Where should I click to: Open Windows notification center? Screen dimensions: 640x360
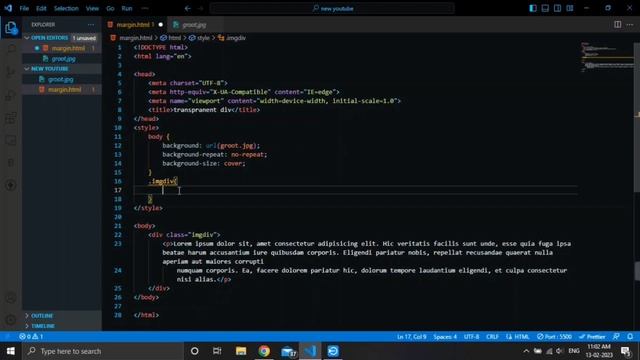[626, 351]
